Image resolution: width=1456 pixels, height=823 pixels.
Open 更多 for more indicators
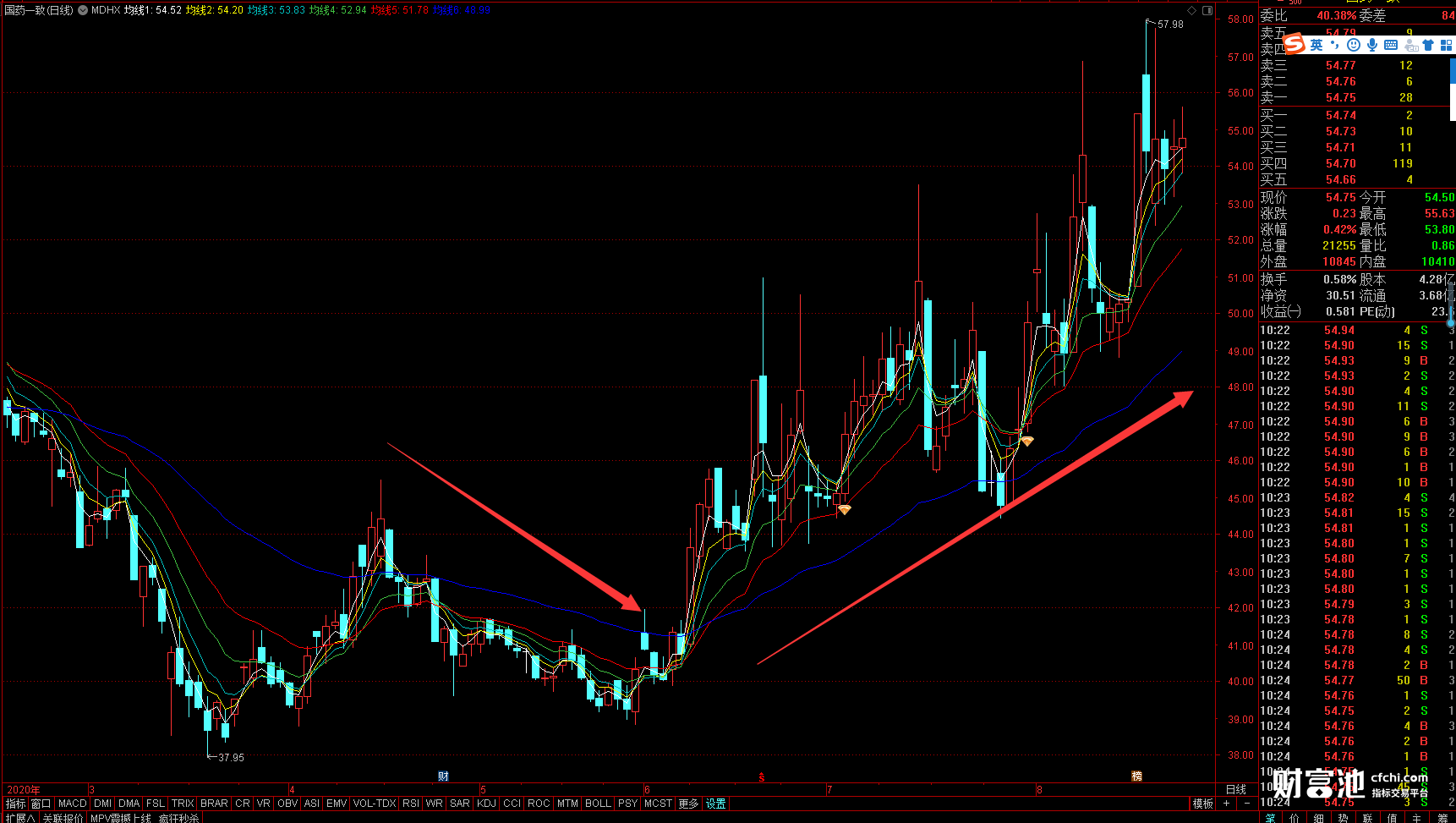point(688,804)
